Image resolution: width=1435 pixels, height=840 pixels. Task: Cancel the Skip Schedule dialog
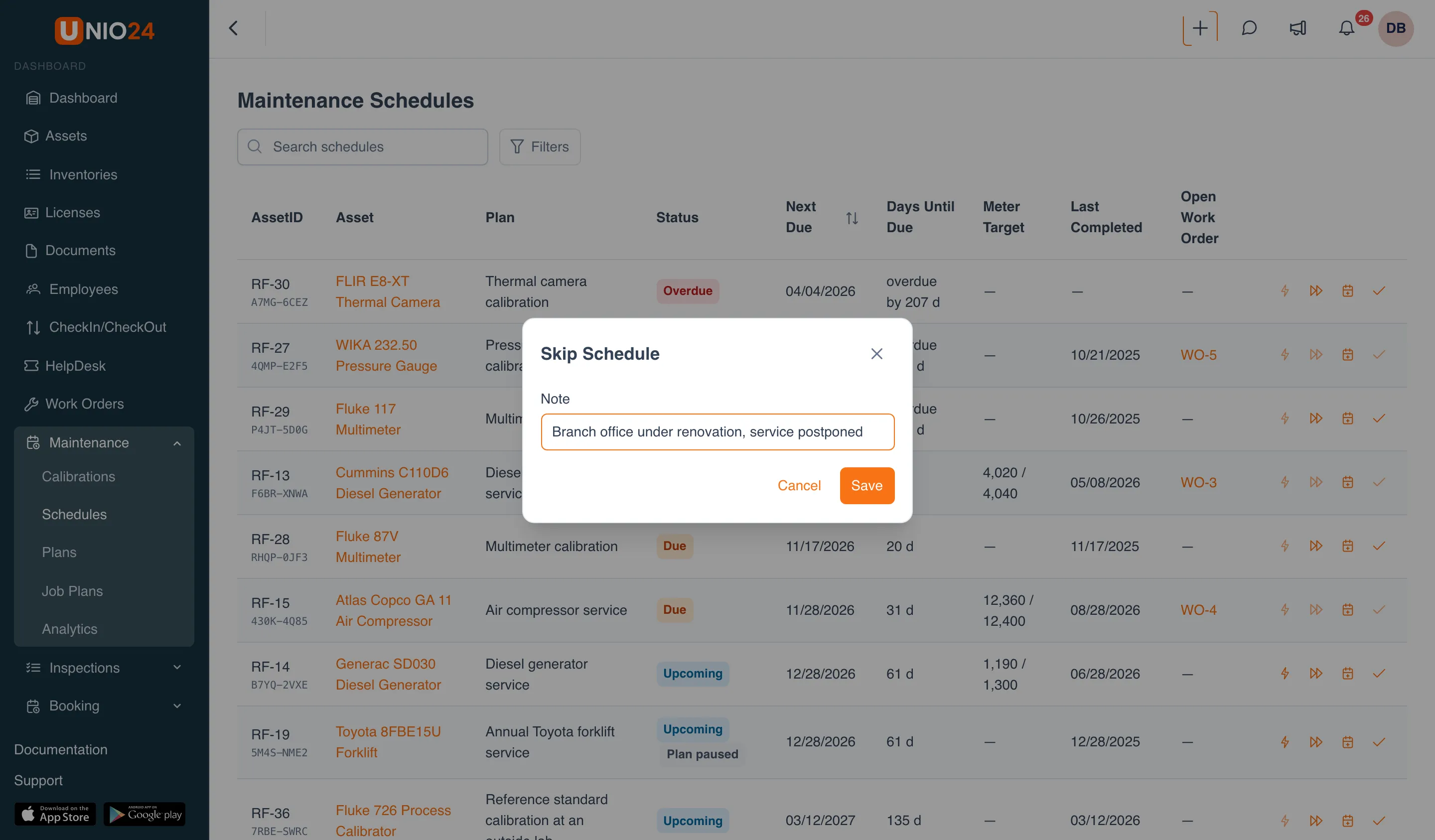[799, 485]
